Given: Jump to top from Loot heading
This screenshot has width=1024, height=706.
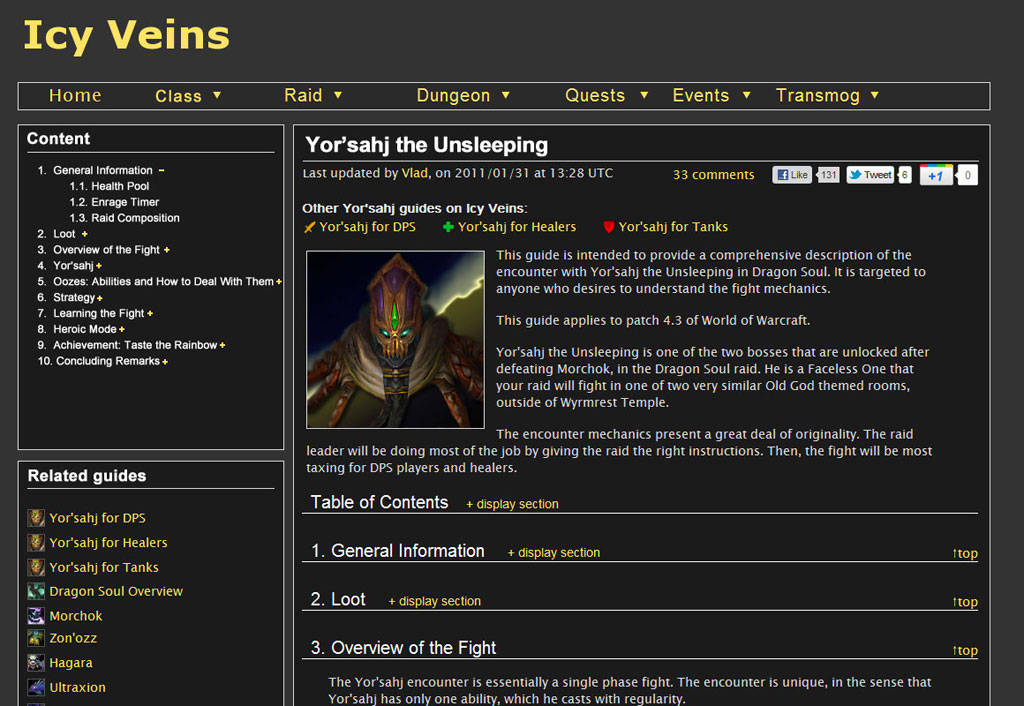Looking at the screenshot, I should click(x=965, y=602).
